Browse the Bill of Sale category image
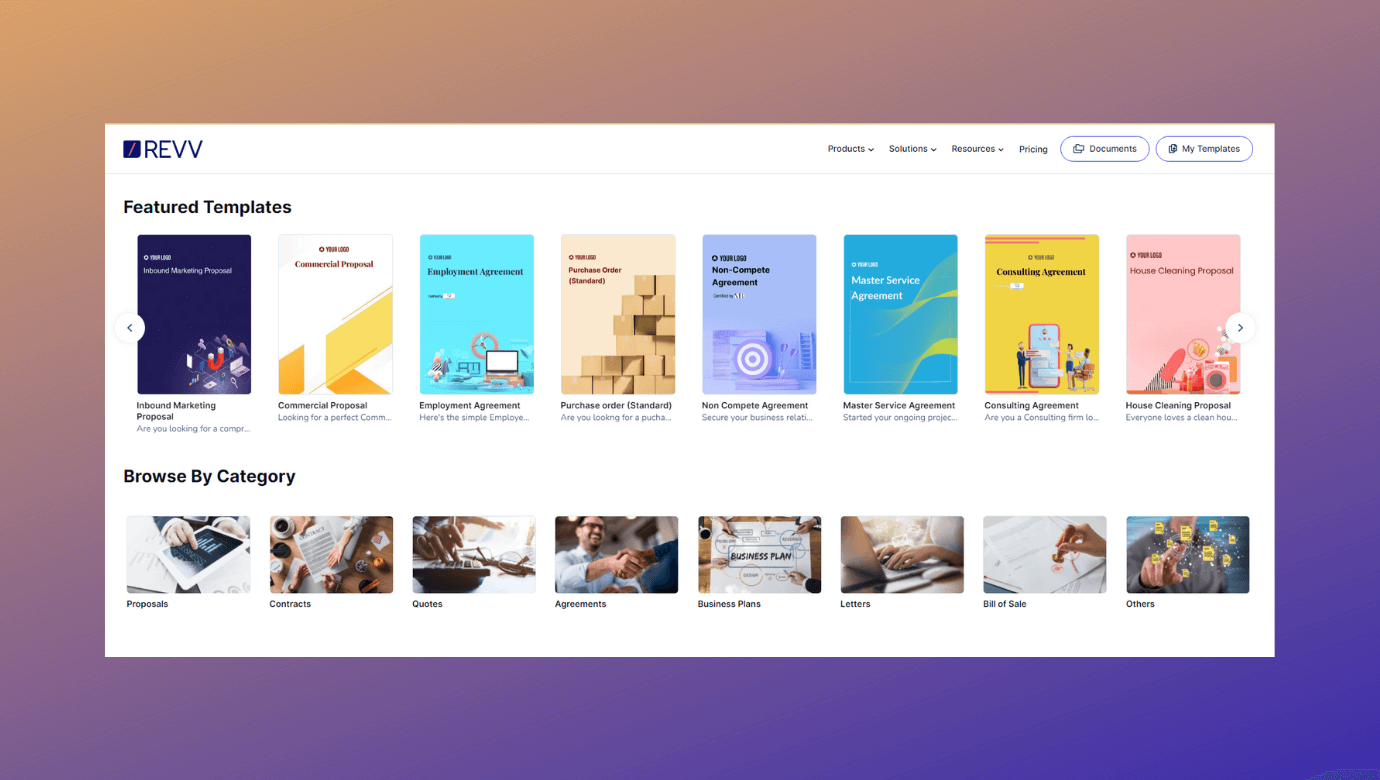This screenshot has width=1380, height=780. [1045, 555]
